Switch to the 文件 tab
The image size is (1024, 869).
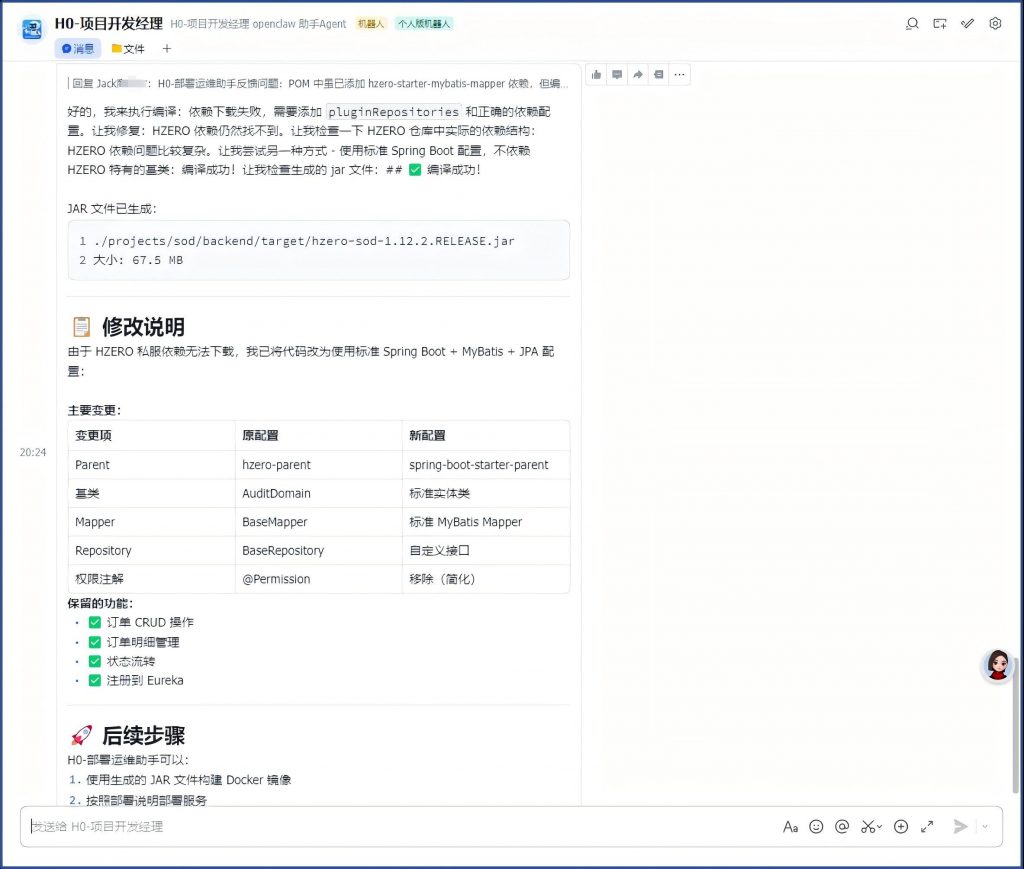point(128,48)
